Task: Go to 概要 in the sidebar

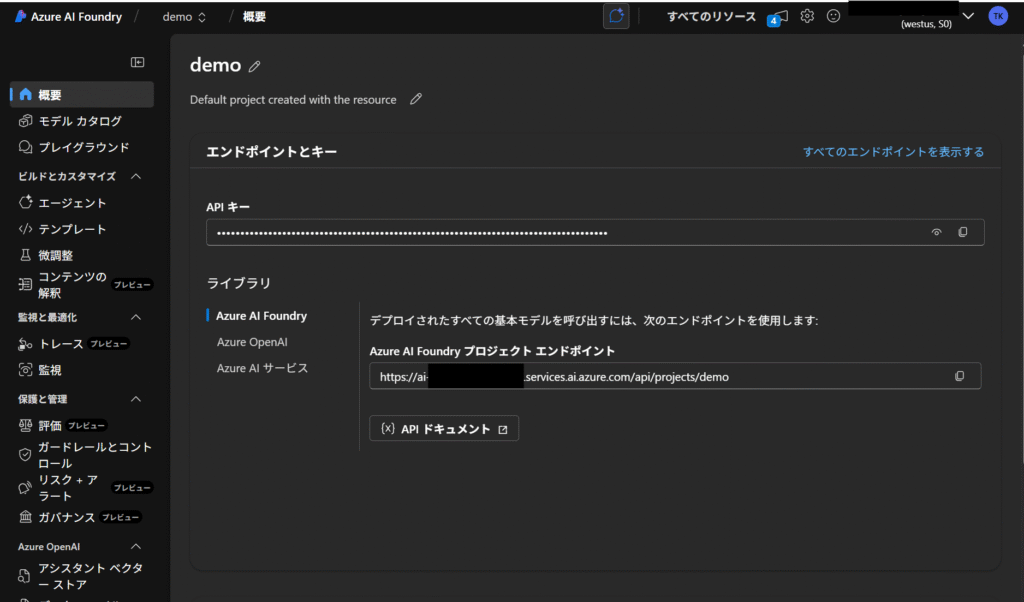Action: point(82,95)
